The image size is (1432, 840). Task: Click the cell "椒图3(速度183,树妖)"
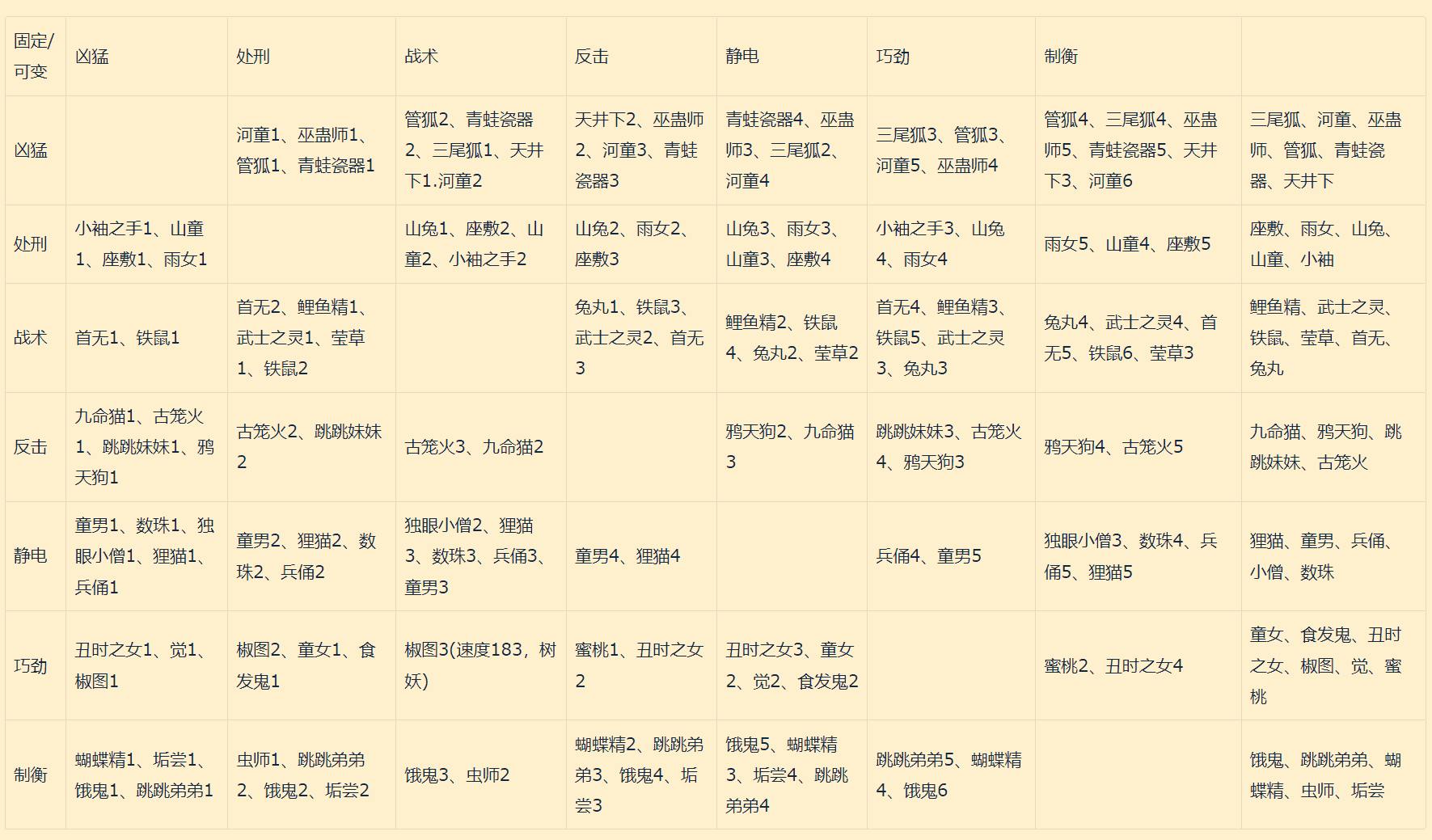tap(481, 665)
